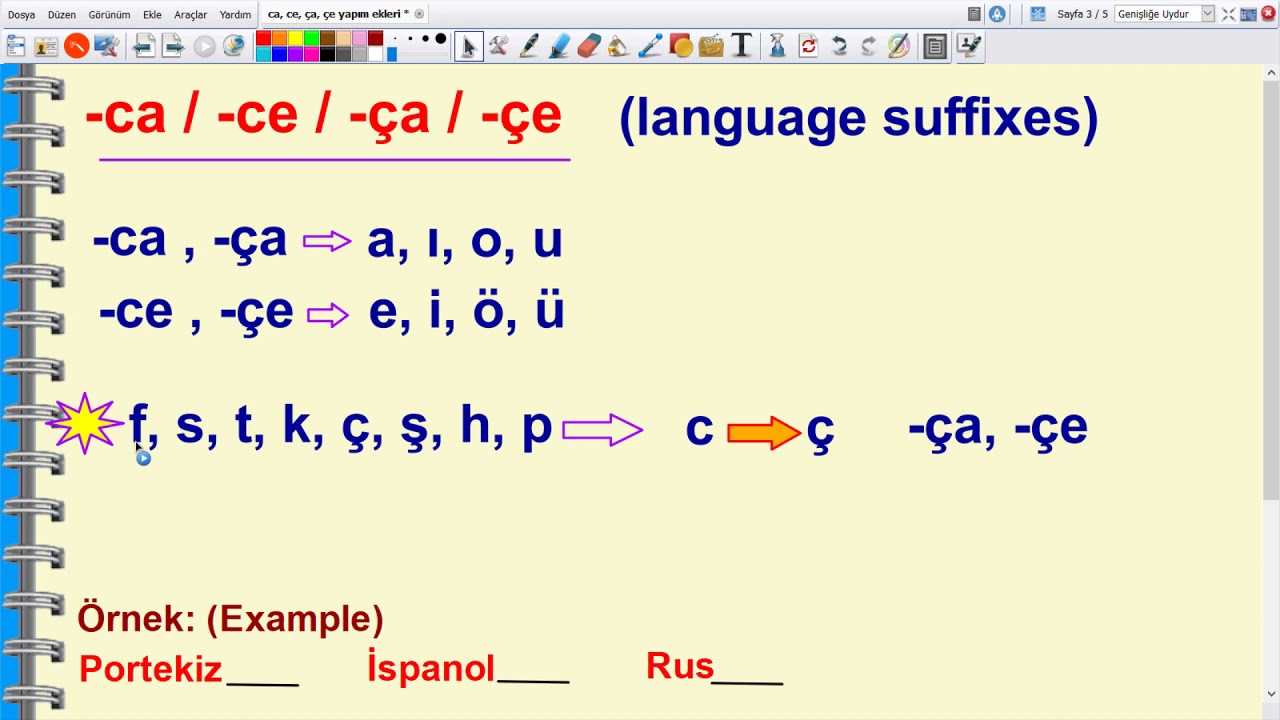Screen dimensions: 1280x720
Task: Click the scroll-down arrow of the vertical scrollbar
Action: [x=1271, y=693]
